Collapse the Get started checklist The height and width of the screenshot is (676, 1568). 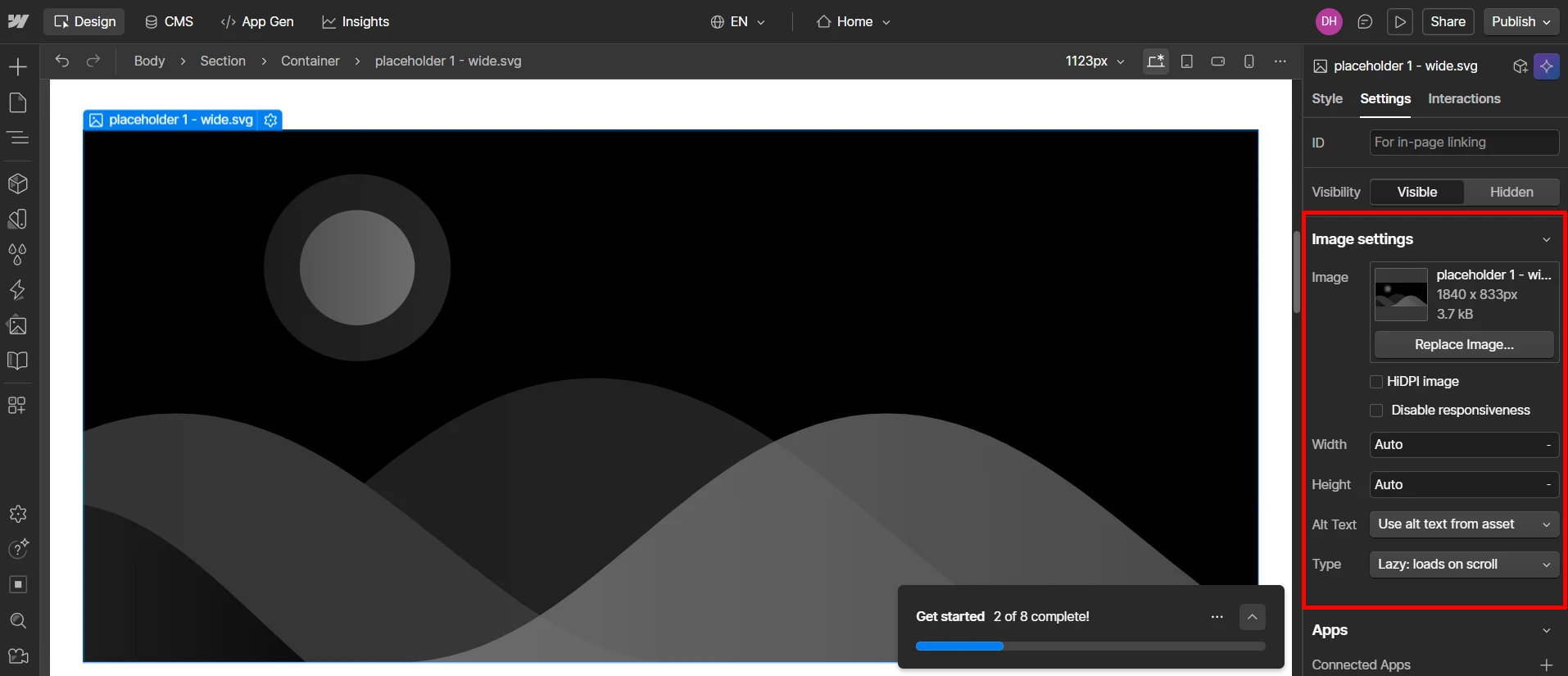1253,617
